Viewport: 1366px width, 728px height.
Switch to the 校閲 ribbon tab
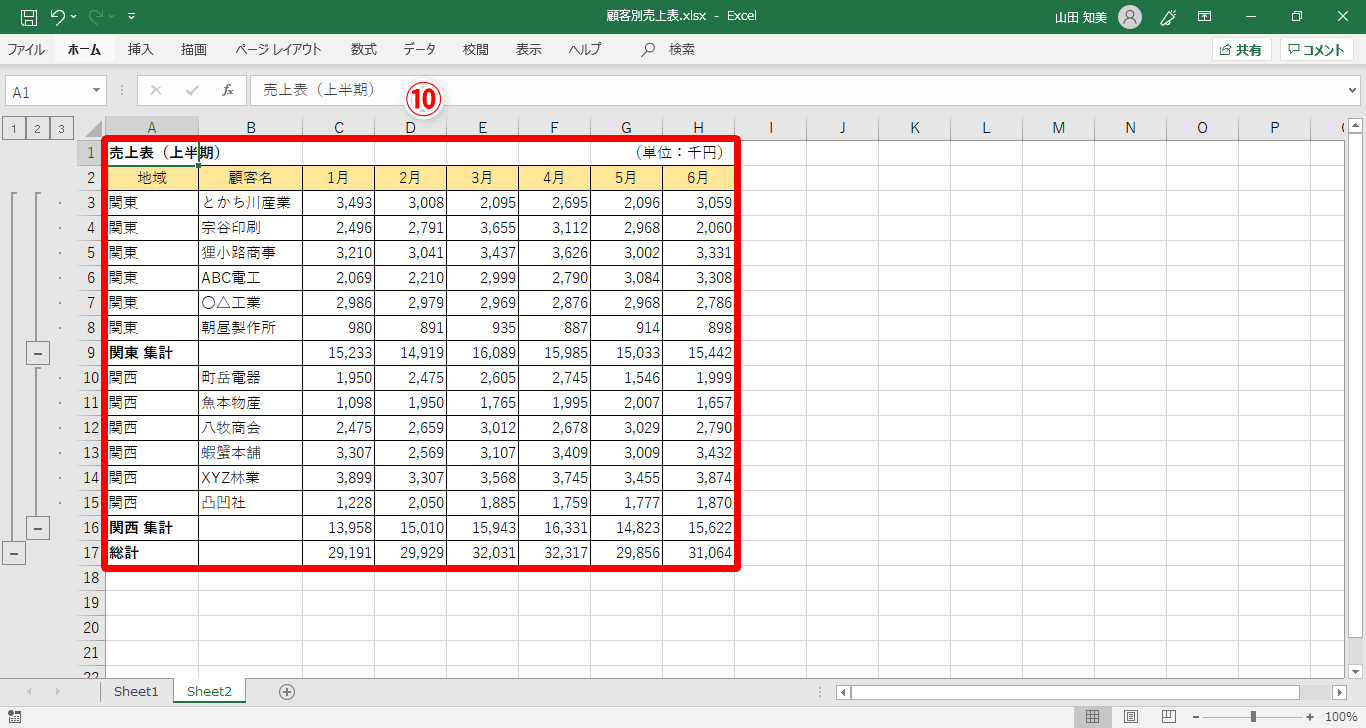476,49
